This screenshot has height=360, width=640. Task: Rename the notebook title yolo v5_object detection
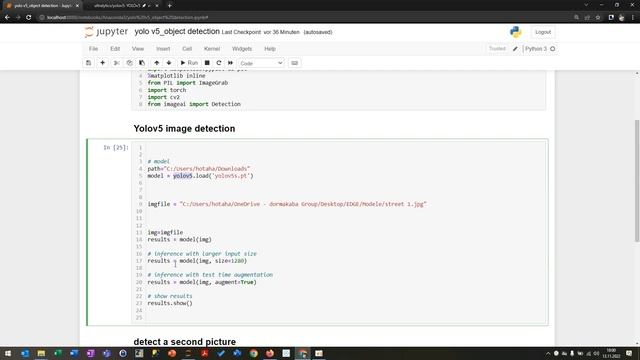pos(177,31)
